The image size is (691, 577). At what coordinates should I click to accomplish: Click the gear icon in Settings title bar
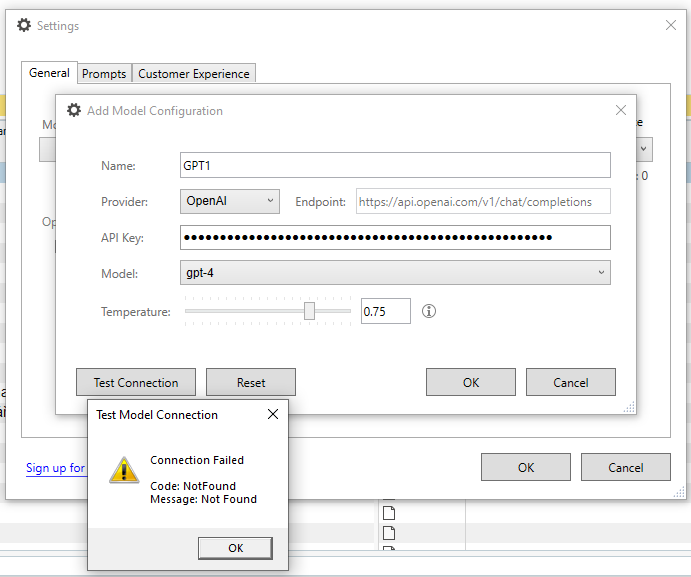24,26
